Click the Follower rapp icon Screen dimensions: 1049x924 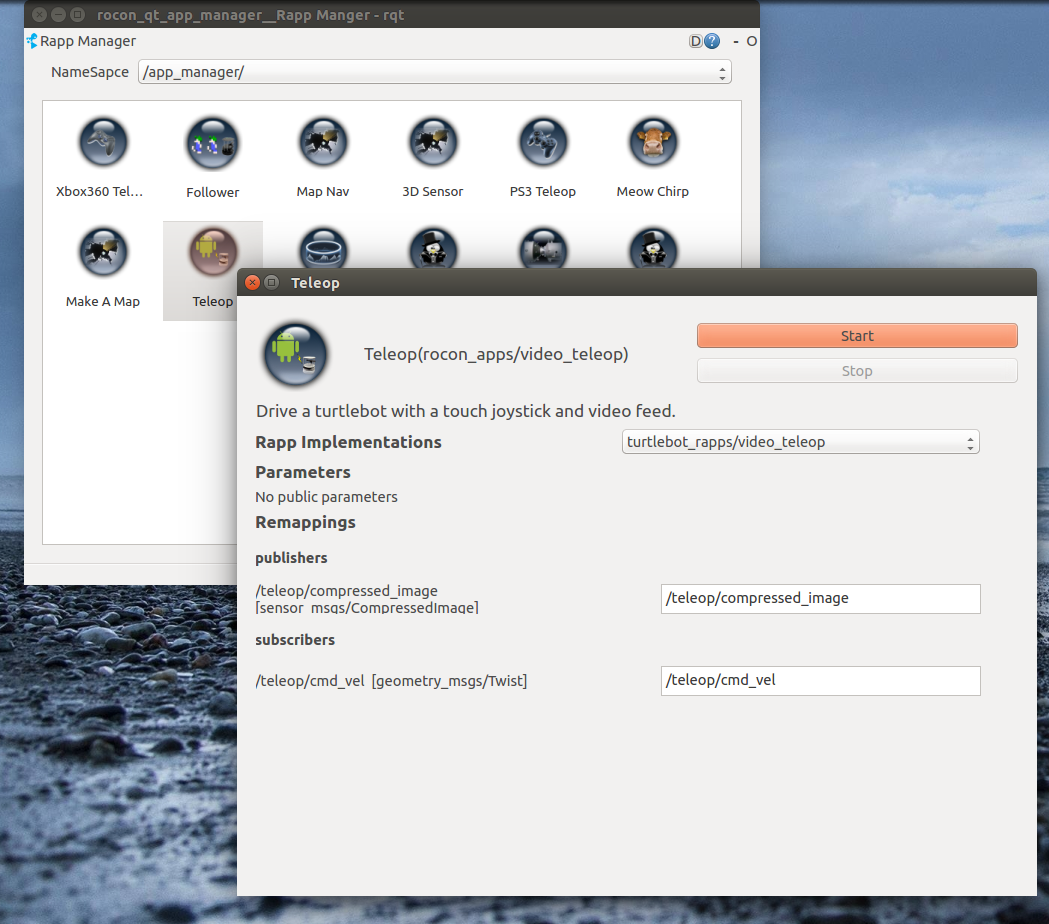[x=212, y=144]
